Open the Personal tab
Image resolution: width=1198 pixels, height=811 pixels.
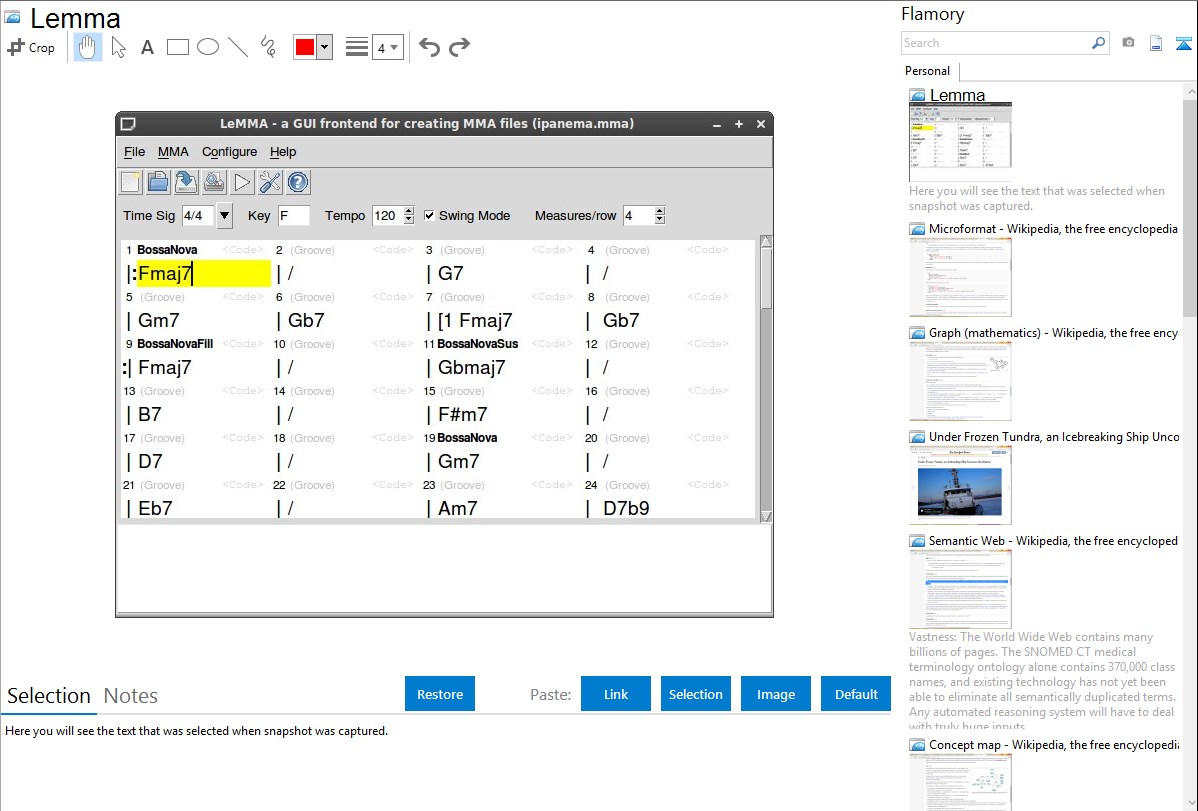coord(927,71)
